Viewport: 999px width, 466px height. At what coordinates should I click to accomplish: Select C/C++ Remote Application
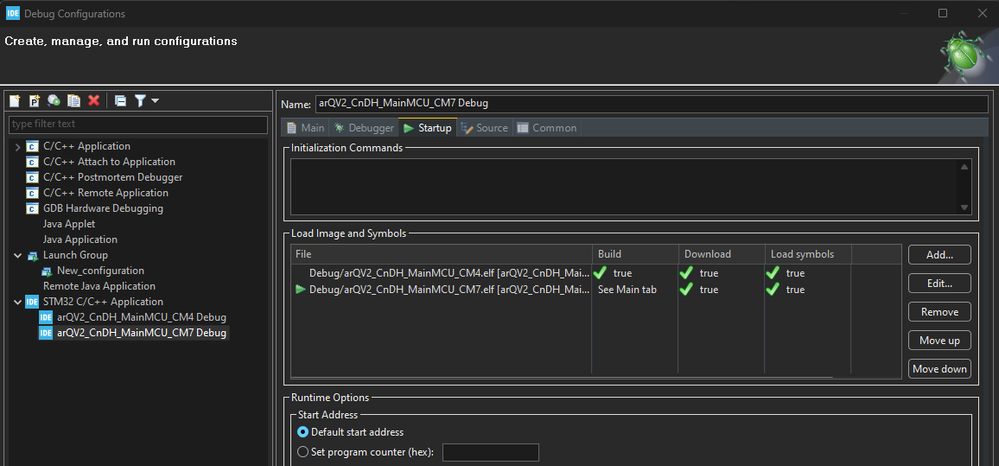(106, 193)
